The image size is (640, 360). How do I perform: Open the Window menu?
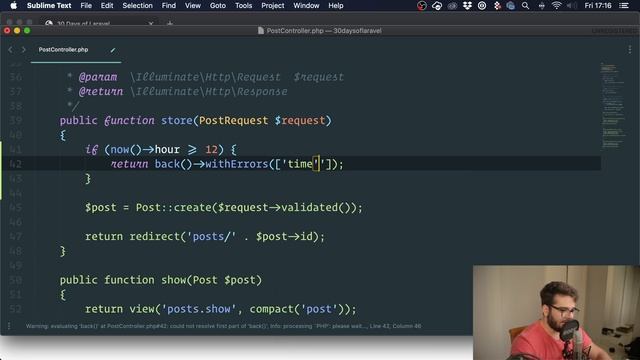coord(306,6)
